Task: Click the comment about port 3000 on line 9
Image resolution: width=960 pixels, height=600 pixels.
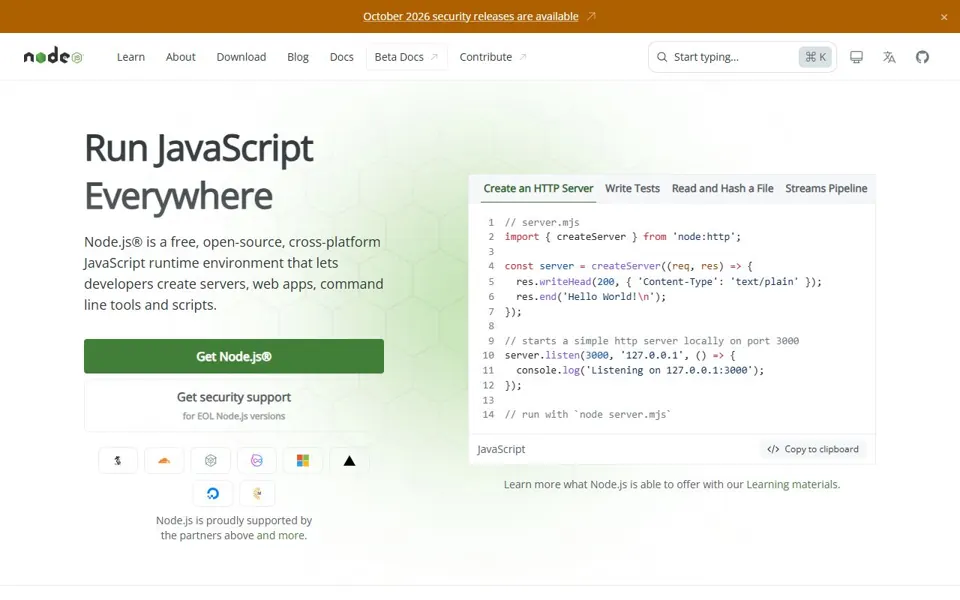Action: click(651, 341)
